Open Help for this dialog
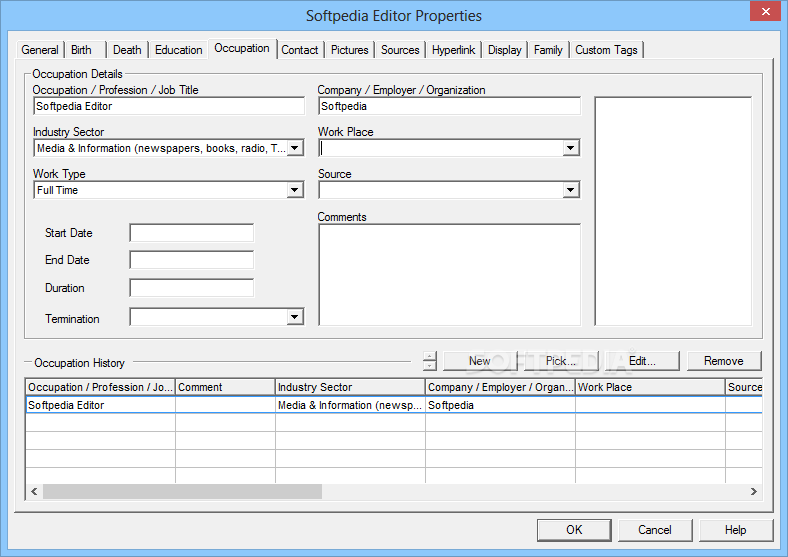 (x=736, y=530)
